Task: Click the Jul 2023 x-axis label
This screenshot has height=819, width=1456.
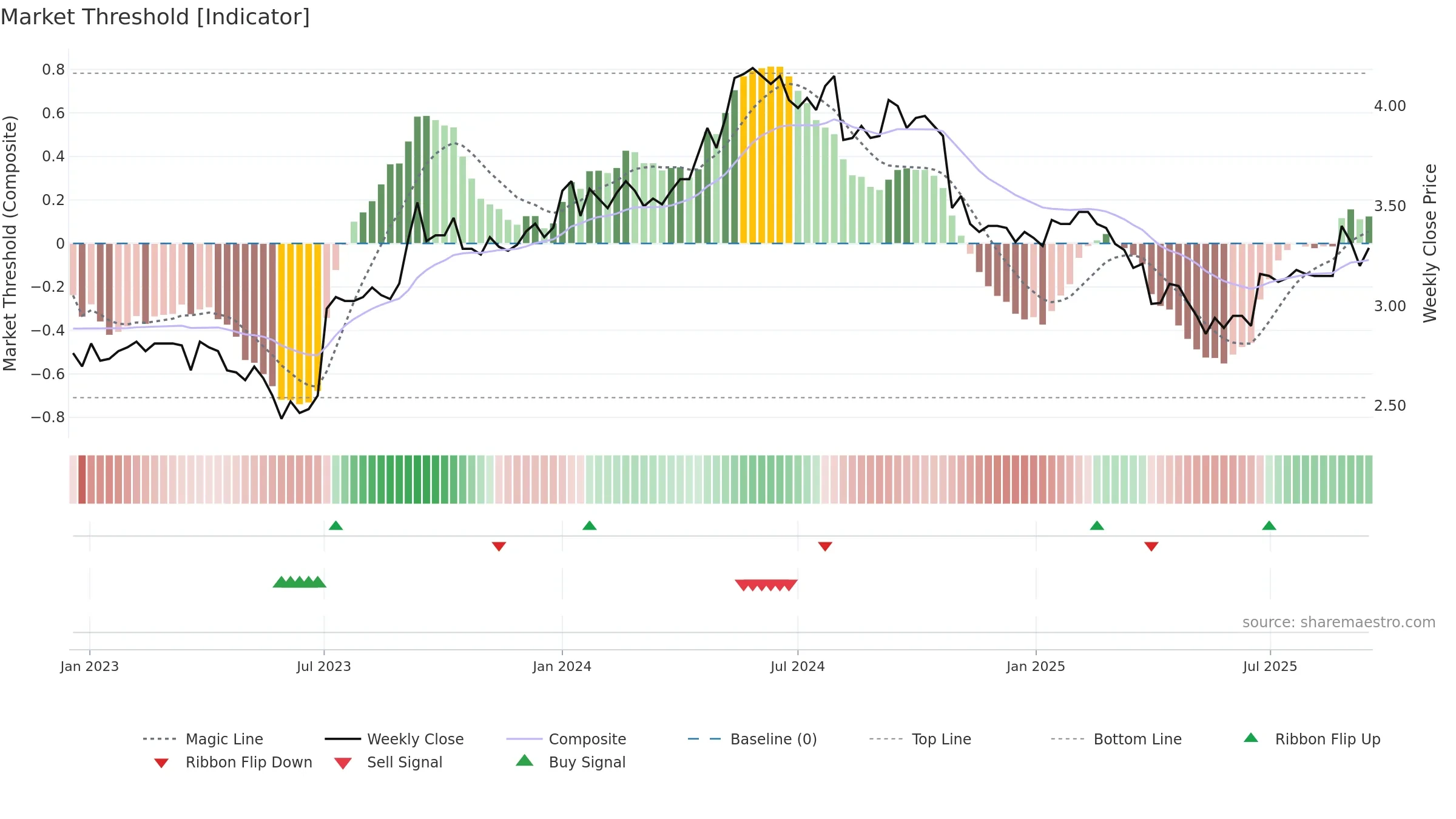Action: coord(324,666)
